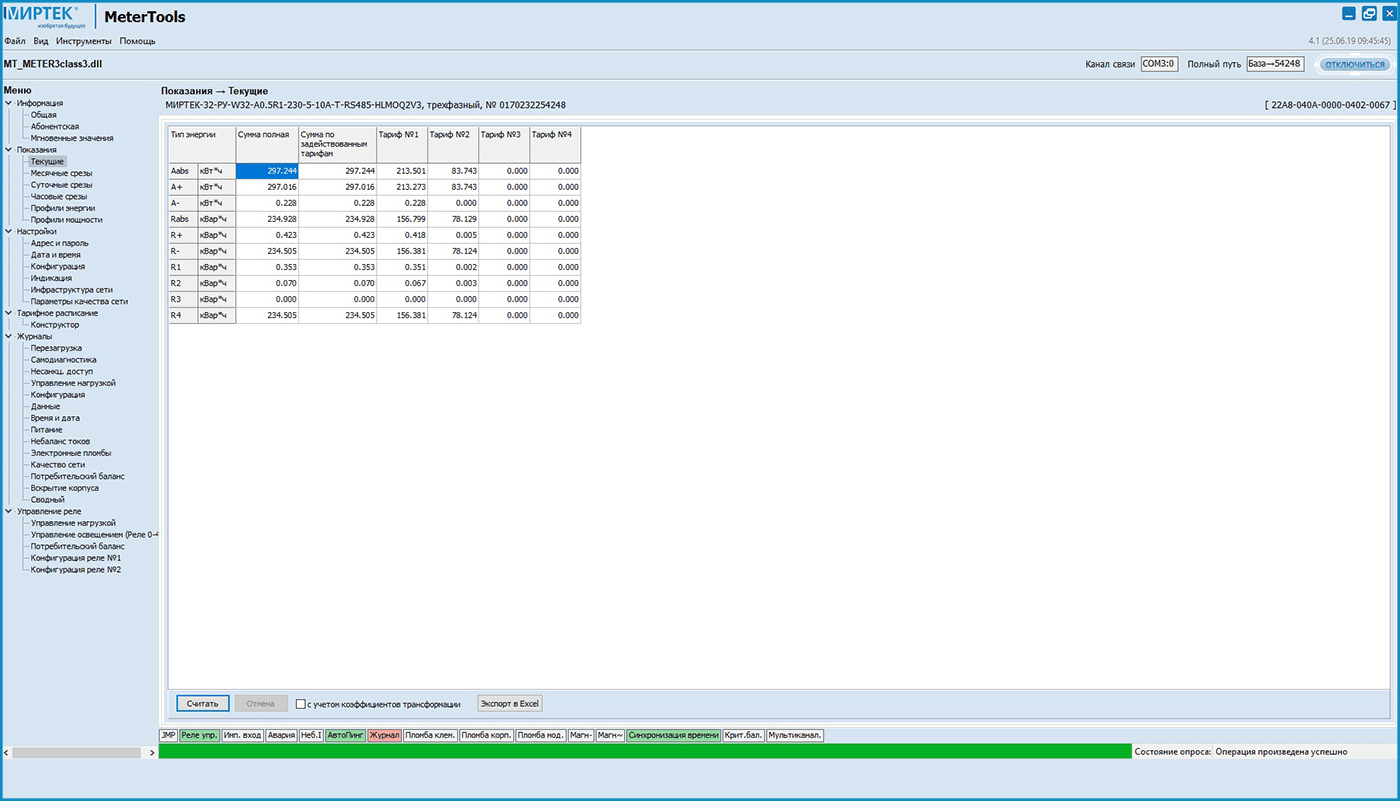Collapse the Тарифное расписание section
The width and height of the screenshot is (1400, 801).
pyautogui.click(x=8, y=313)
